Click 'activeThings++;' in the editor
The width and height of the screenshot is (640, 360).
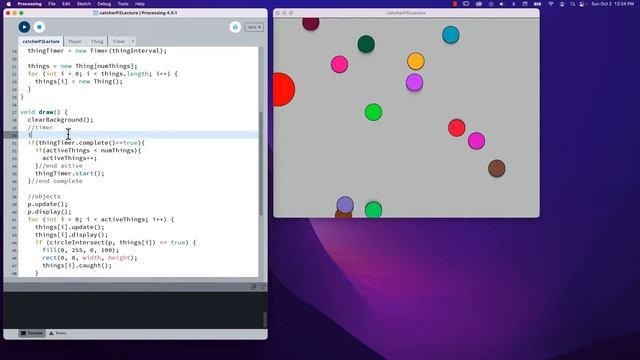point(69,158)
